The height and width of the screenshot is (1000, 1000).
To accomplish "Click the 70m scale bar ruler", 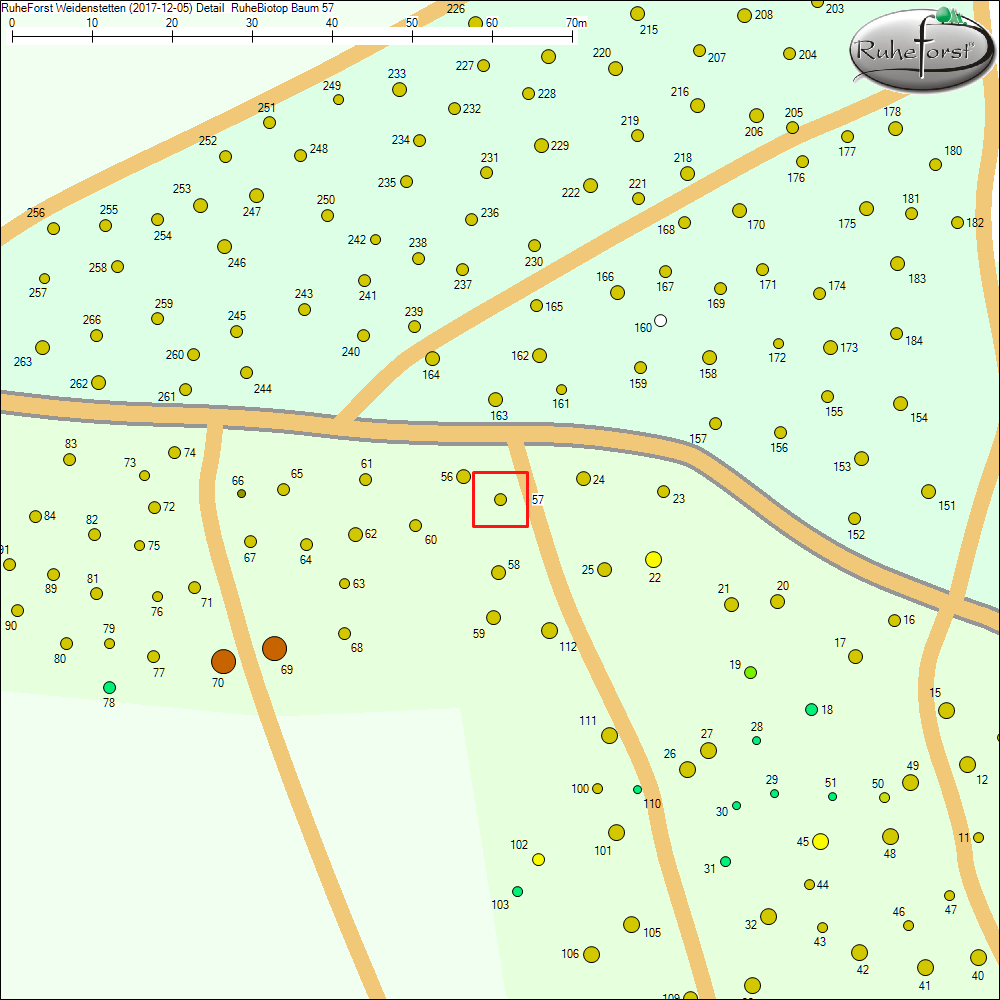I will pos(292,36).
